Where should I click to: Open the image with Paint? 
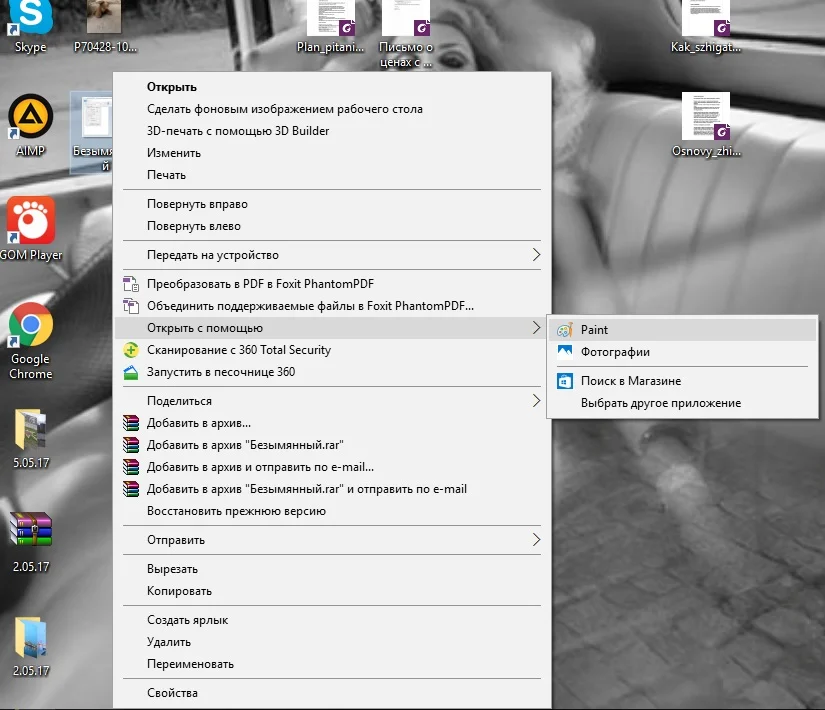coord(682,330)
